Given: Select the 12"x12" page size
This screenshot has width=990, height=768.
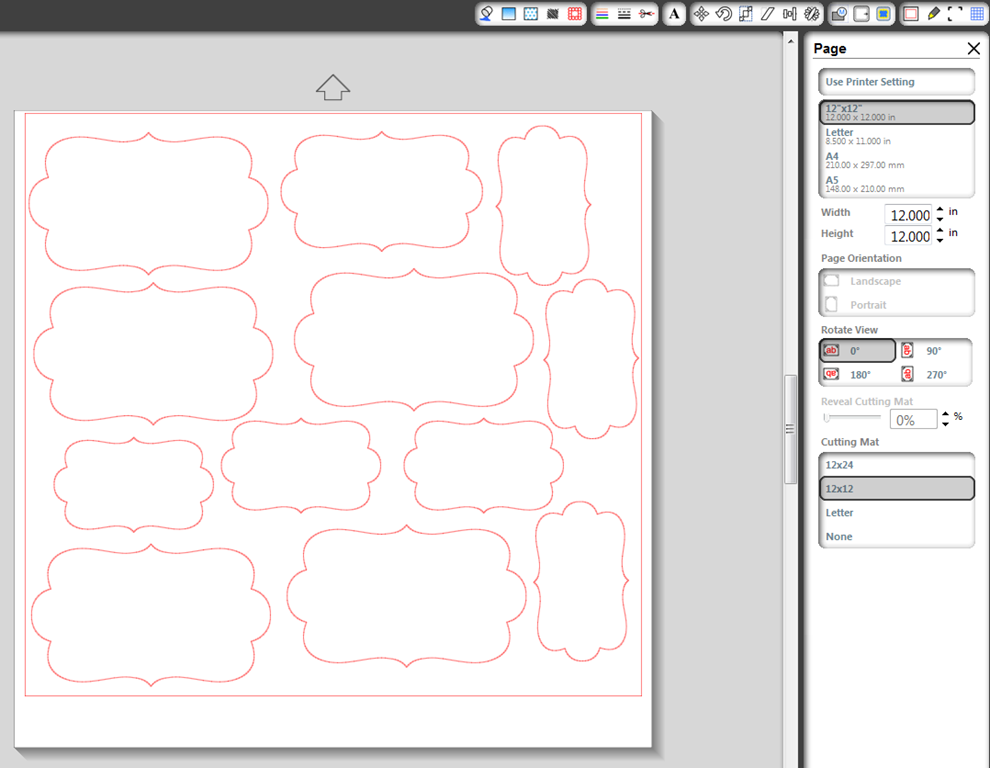Looking at the screenshot, I should 897,112.
